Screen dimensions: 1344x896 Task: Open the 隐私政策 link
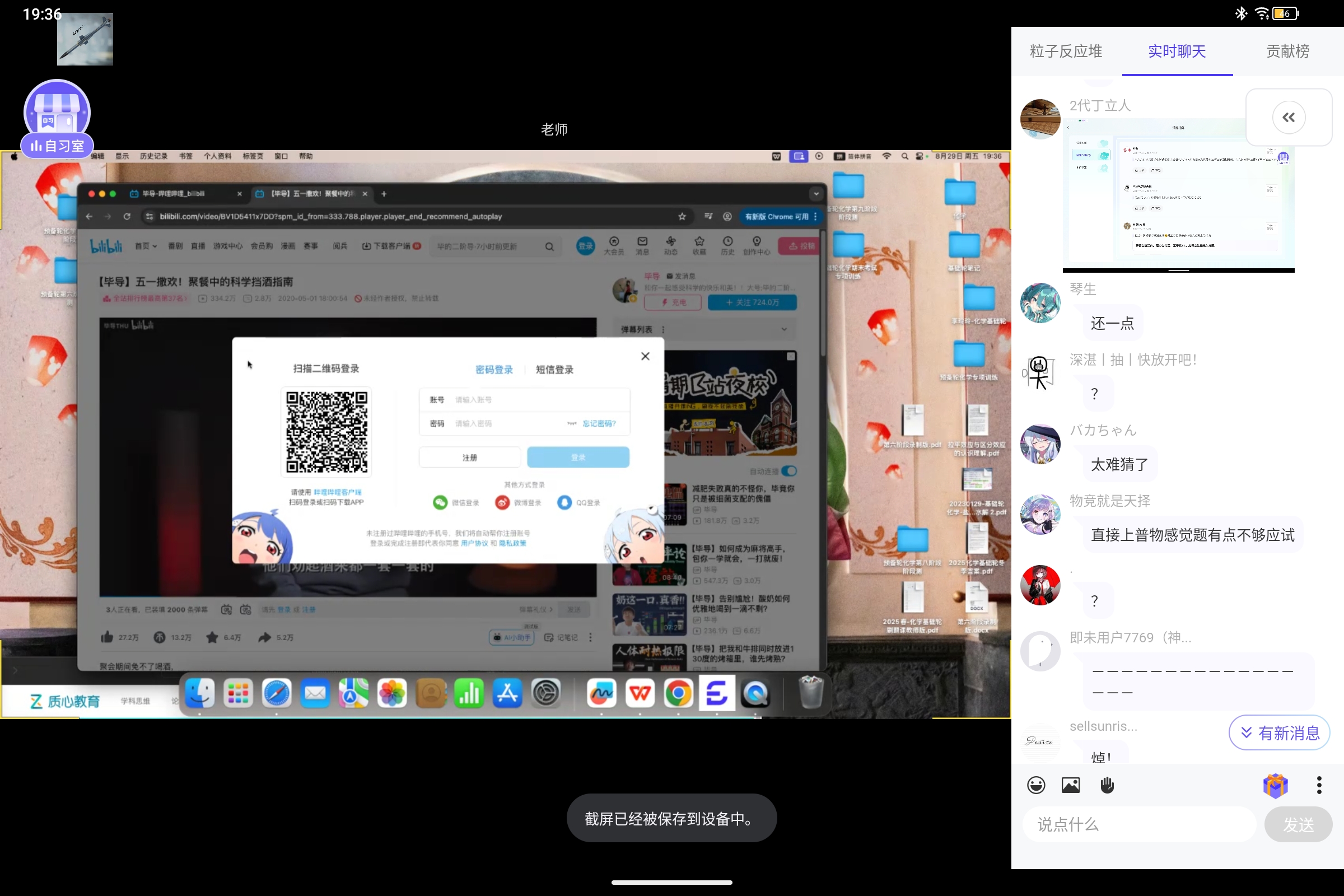[512, 543]
